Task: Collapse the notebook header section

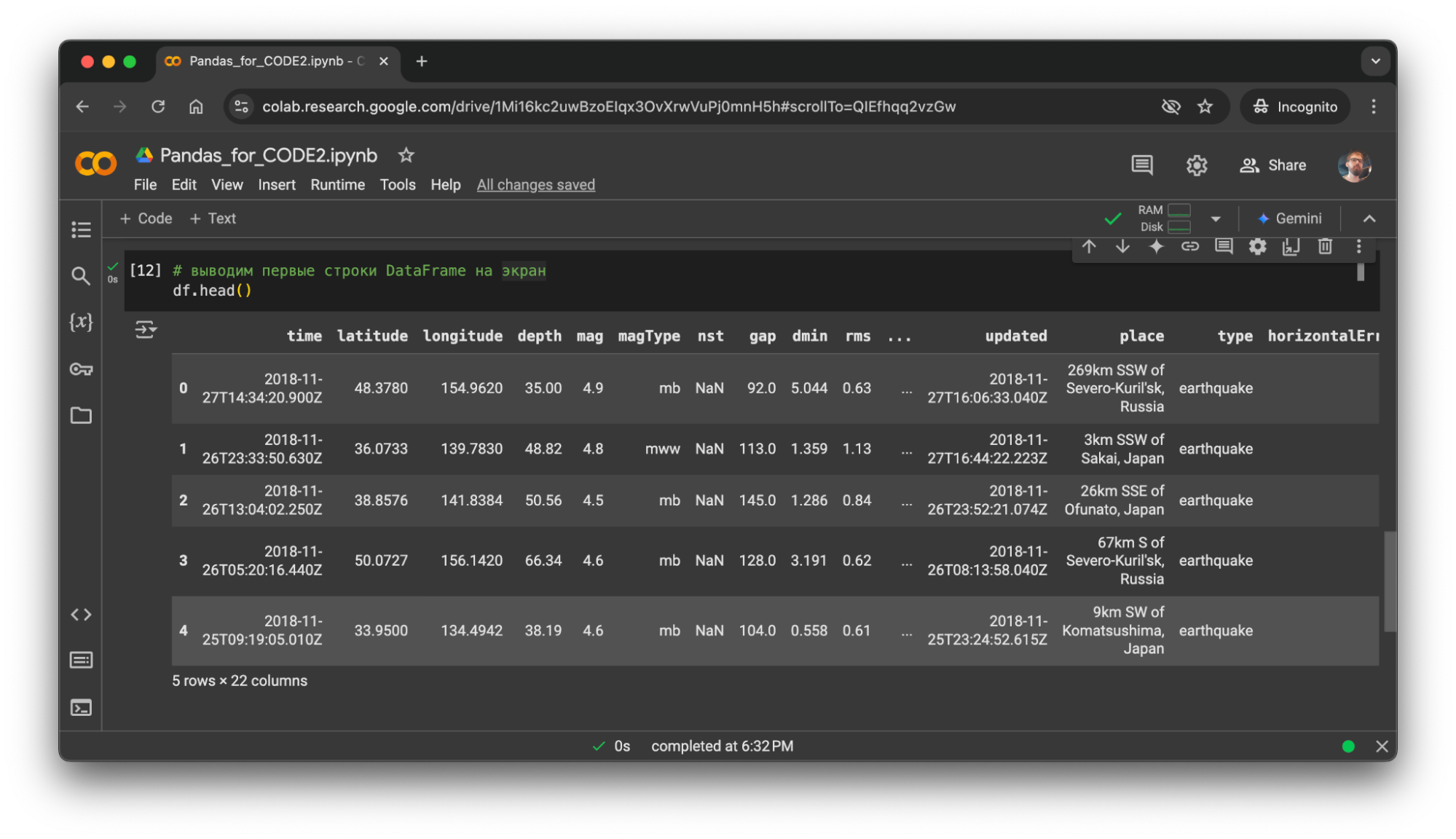Action: [1370, 218]
